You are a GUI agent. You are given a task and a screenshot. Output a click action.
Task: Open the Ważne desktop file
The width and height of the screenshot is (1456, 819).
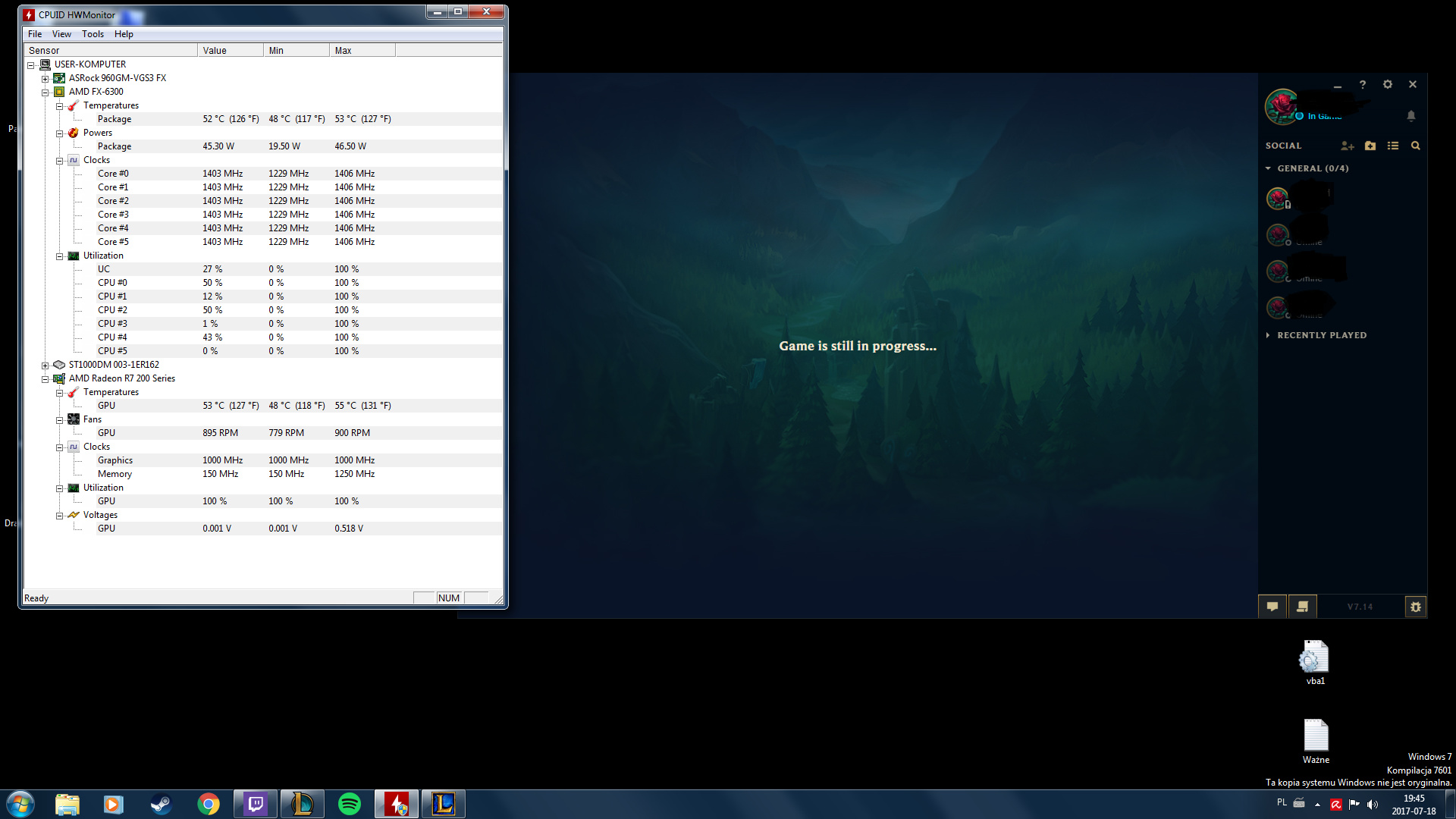[x=1316, y=742]
